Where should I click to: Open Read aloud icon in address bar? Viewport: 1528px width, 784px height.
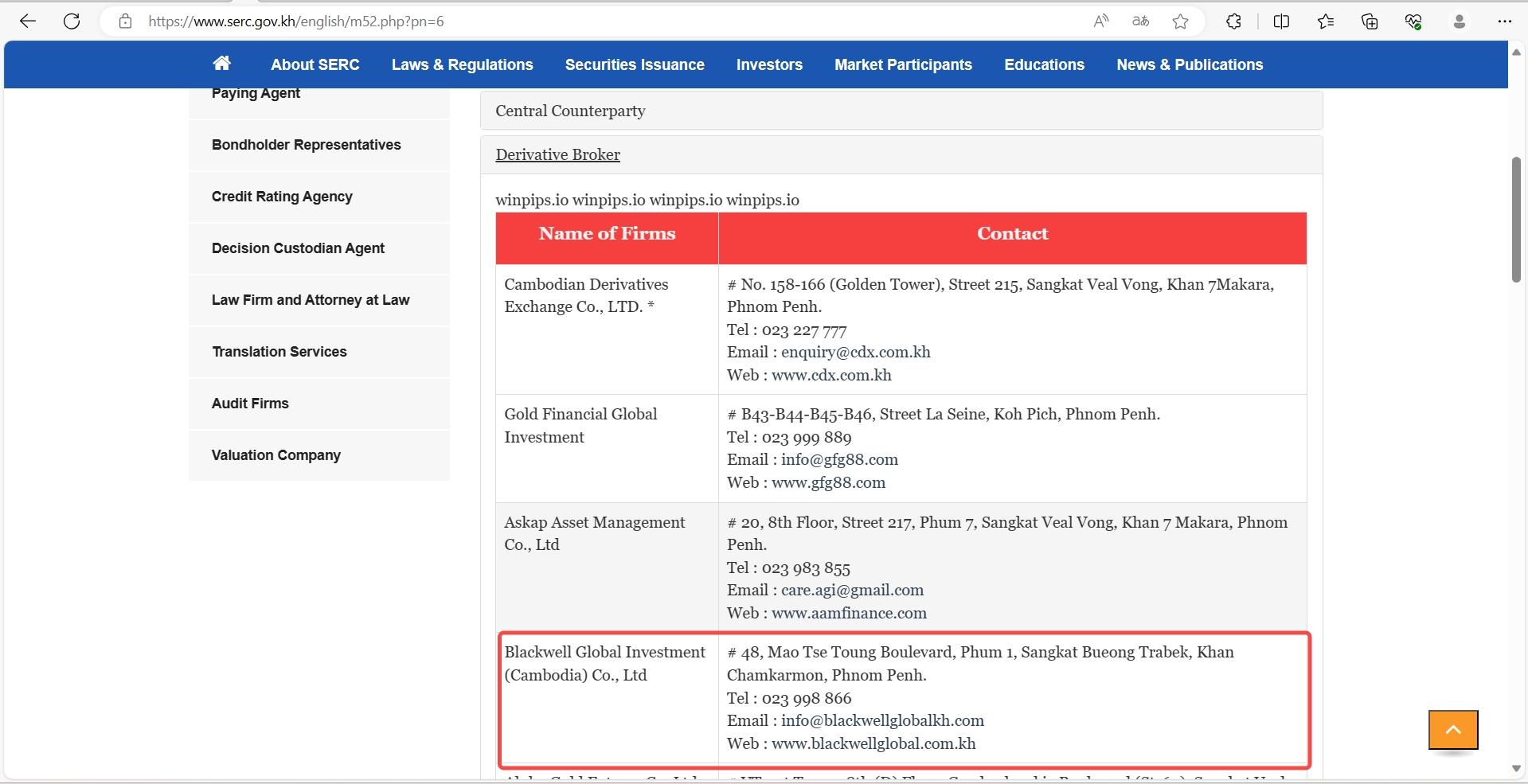click(x=1101, y=21)
